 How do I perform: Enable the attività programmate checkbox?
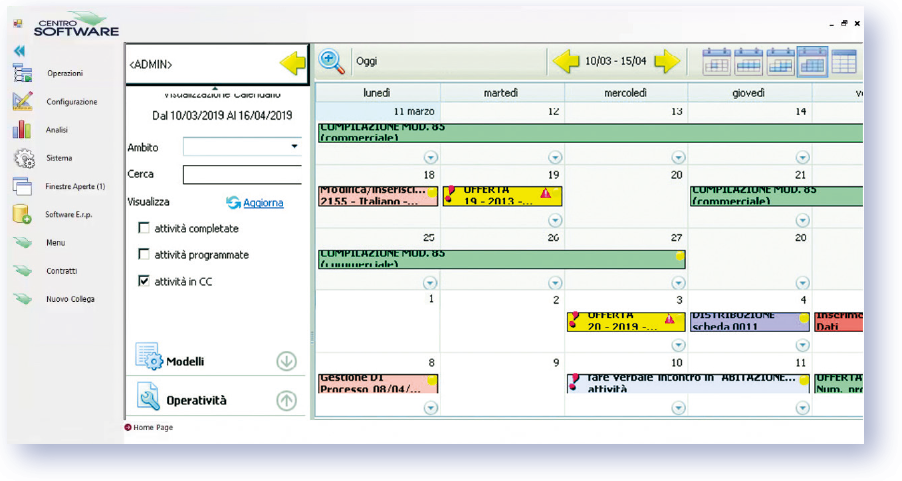[x=144, y=255]
